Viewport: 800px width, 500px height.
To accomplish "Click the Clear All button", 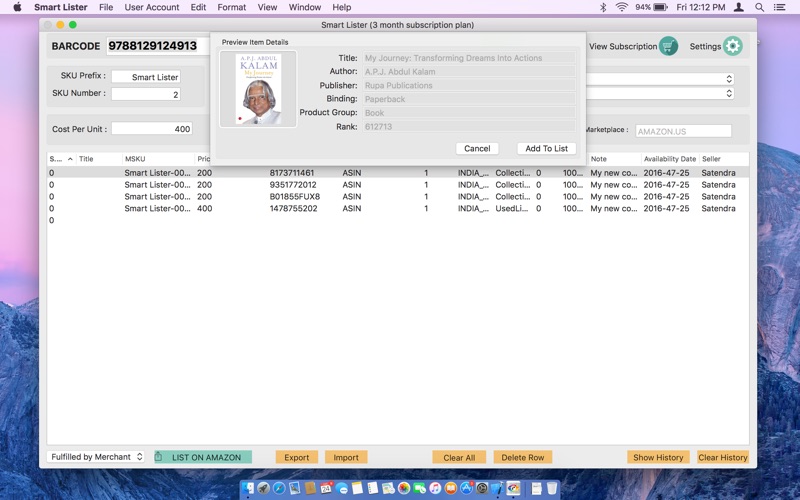I will [x=459, y=457].
